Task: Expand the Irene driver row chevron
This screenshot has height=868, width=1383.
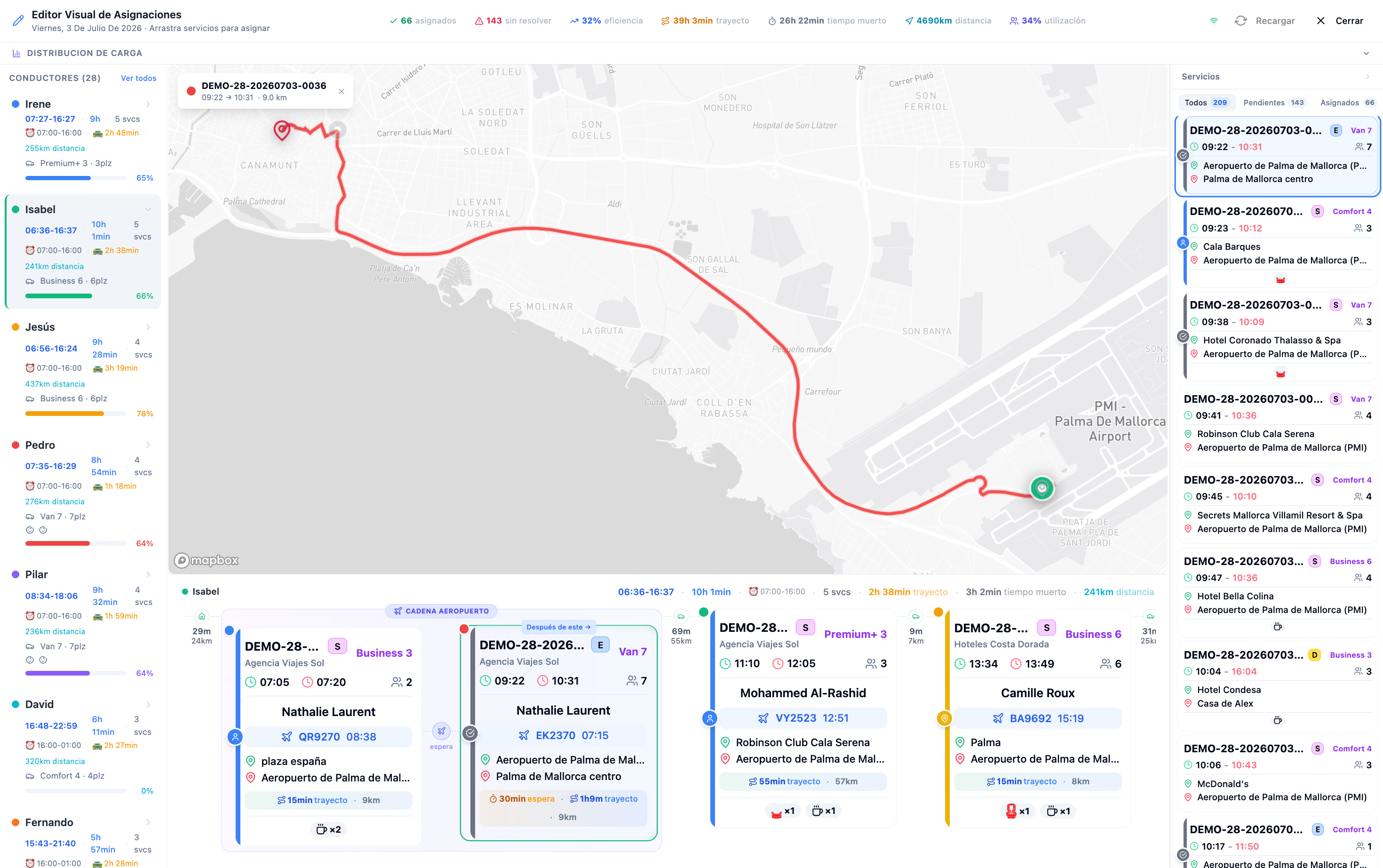Action: (148, 104)
